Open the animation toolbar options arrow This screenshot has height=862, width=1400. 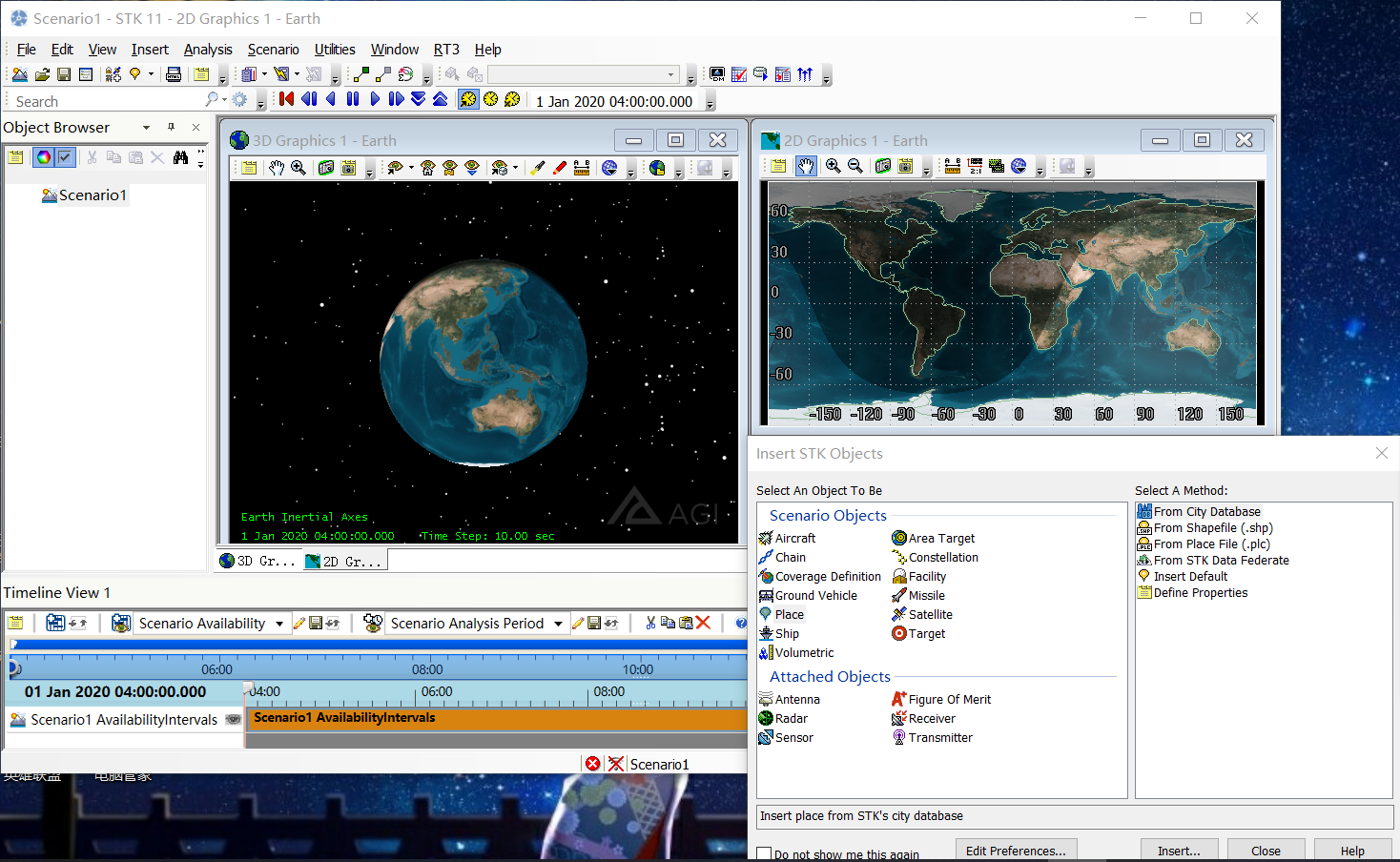pyautogui.click(x=710, y=102)
